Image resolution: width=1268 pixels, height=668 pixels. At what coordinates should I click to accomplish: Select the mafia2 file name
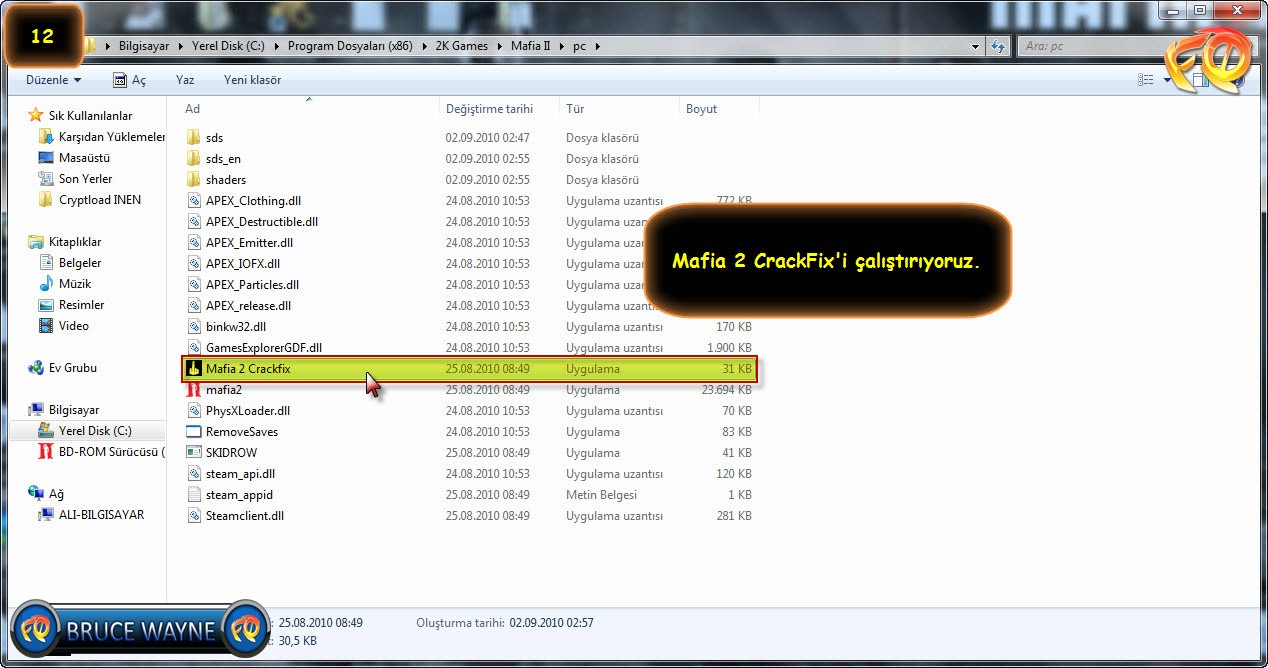[x=224, y=390]
